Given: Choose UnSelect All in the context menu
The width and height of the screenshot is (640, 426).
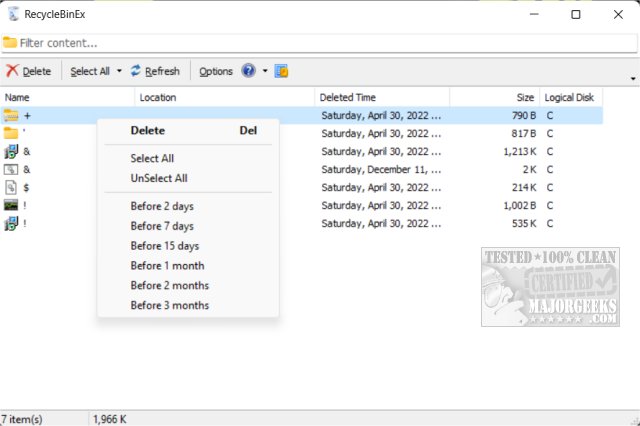Looking at the screenshot, I should coord(188,178).
